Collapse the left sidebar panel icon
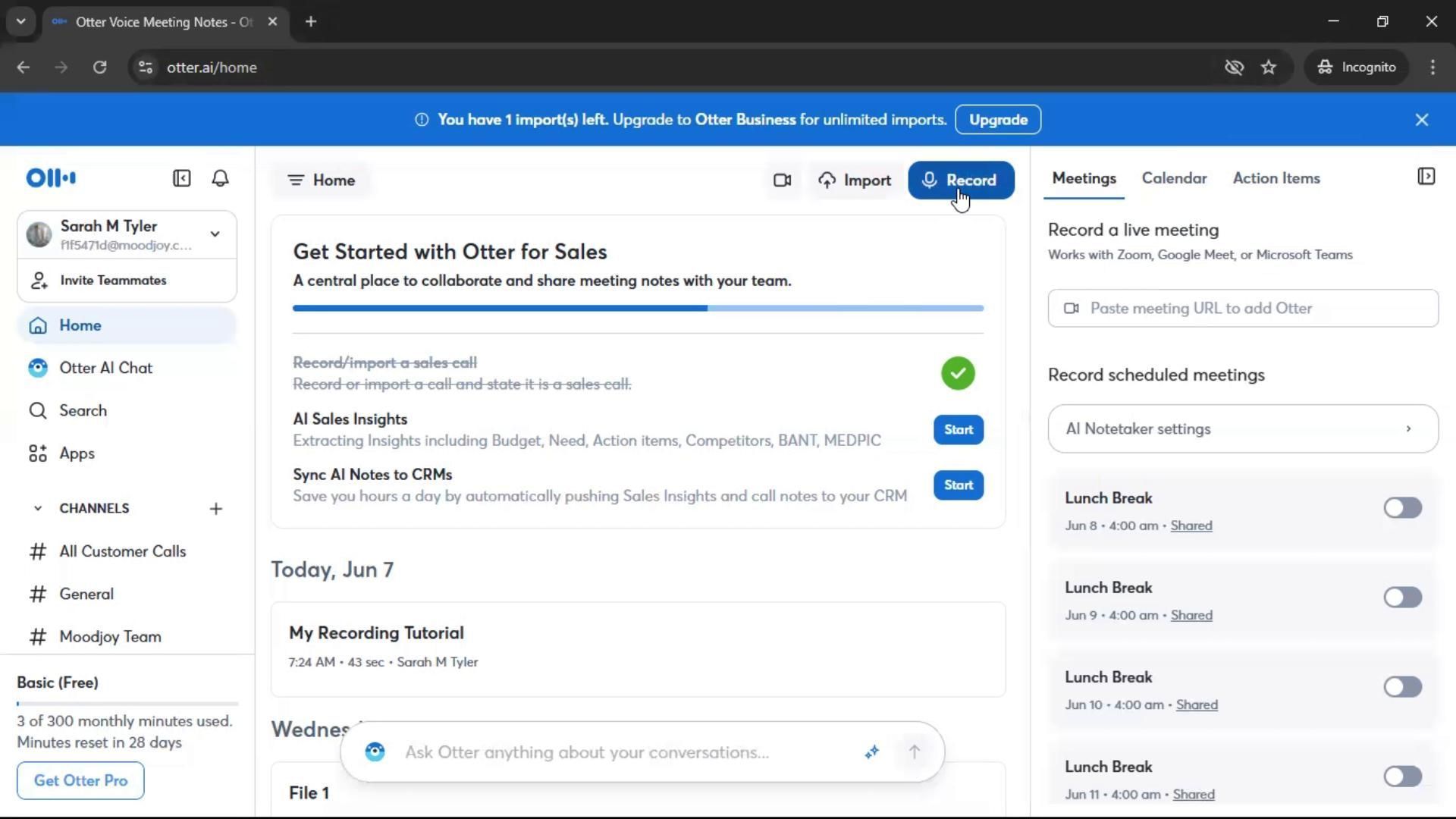The width and height of the screenshot is (1456, 819). pyautogui.click(x=181, y=178)
